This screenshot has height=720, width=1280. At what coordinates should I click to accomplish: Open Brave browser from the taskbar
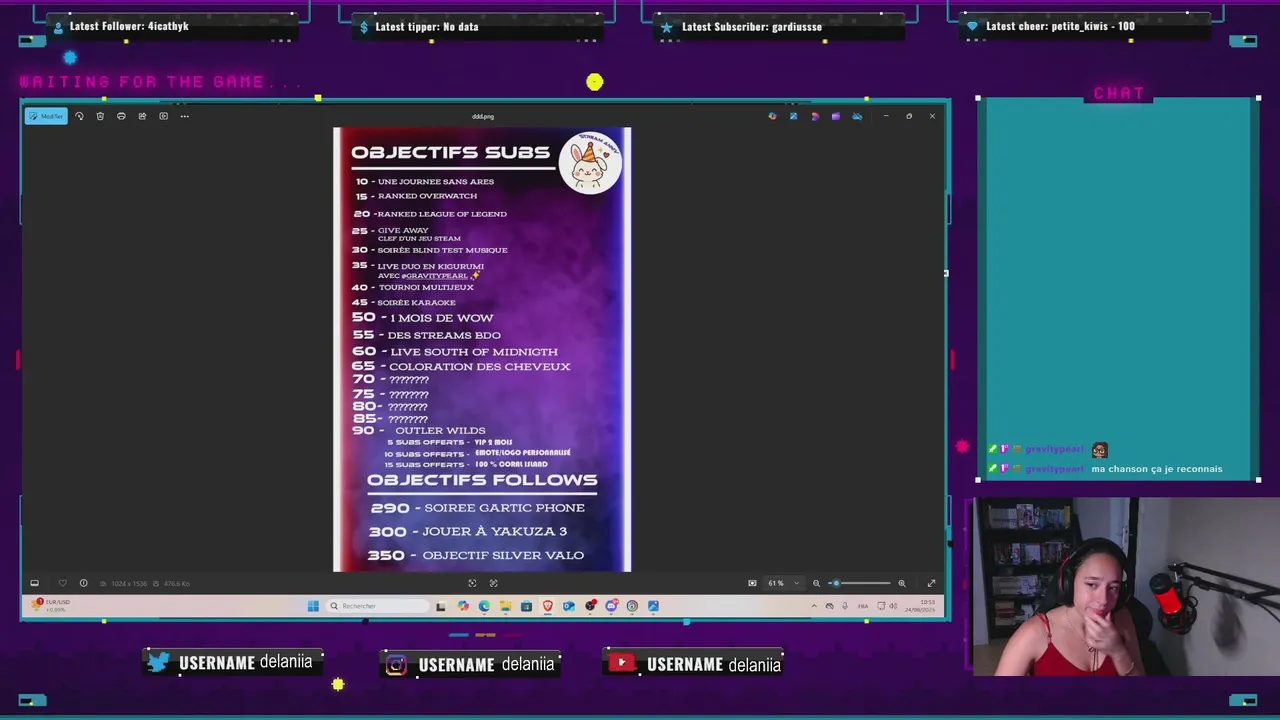pyautogui.click(x=547, y=605)
